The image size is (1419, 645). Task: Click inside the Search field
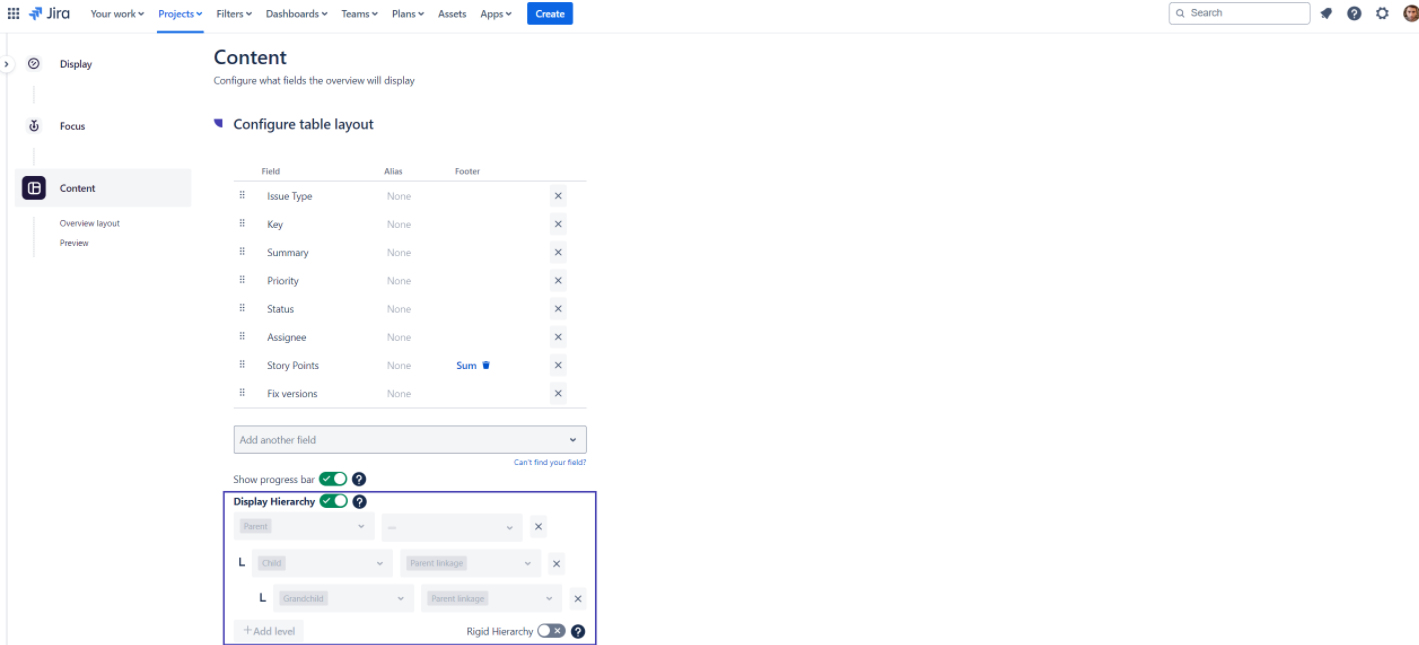tap(1238, 13)
